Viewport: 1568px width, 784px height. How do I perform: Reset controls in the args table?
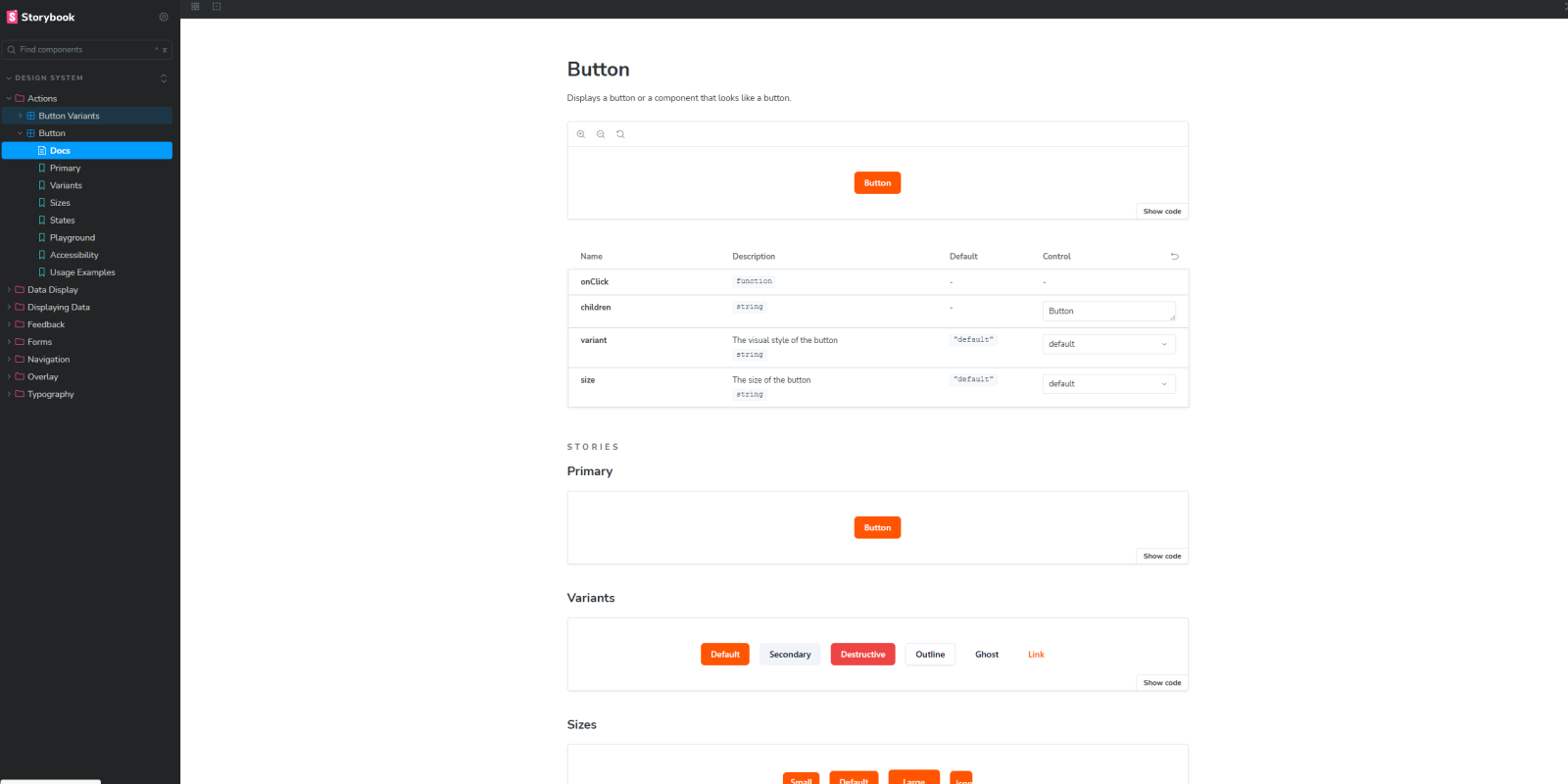[1174, 257]
